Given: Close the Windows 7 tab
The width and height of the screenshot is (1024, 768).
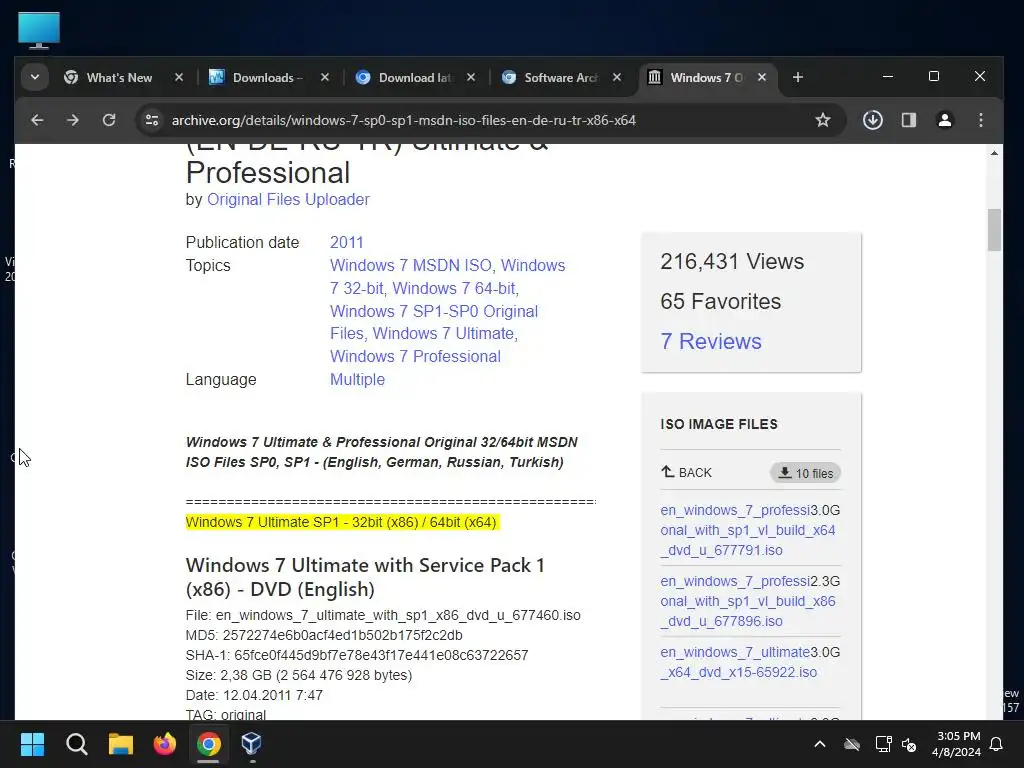Looking at the screenshot, I should (762, 78).
